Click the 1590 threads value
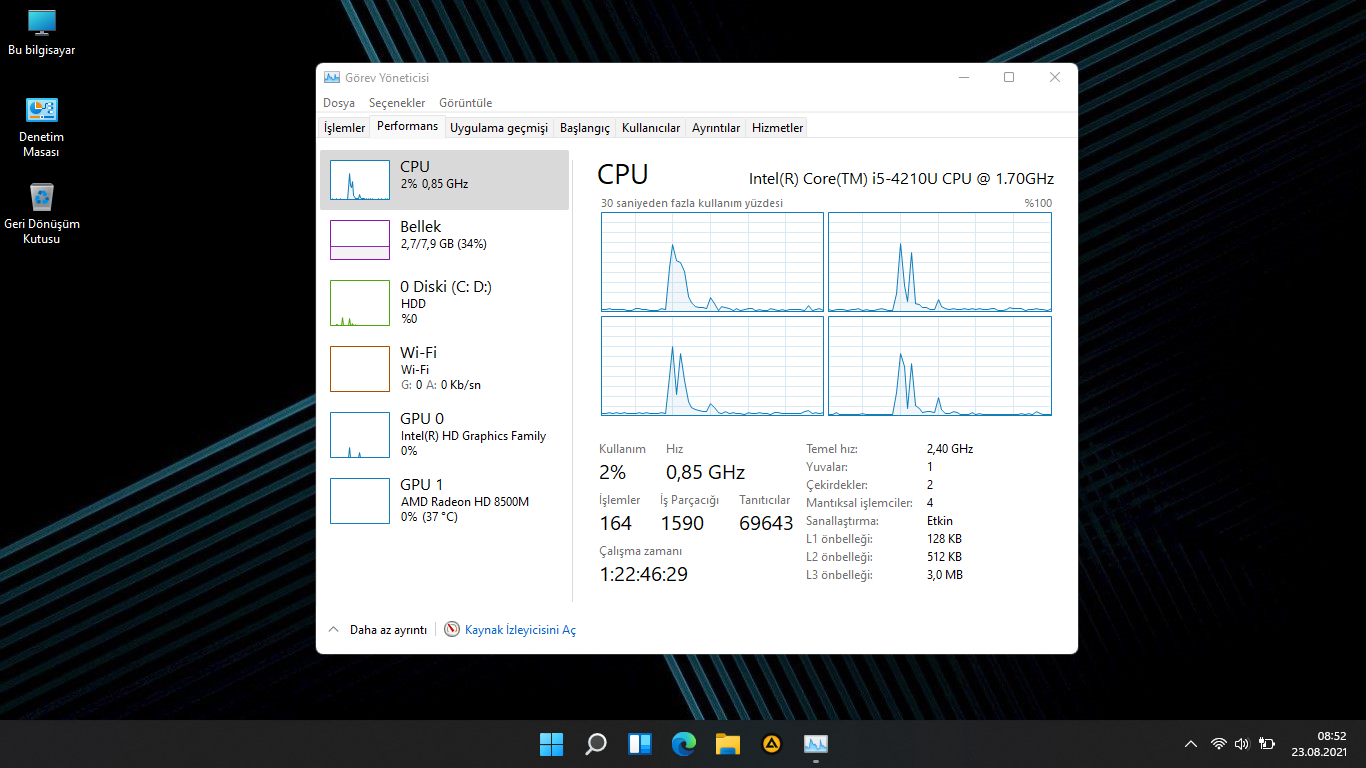This screenshot has height=768, width=1366. (682, 523)
